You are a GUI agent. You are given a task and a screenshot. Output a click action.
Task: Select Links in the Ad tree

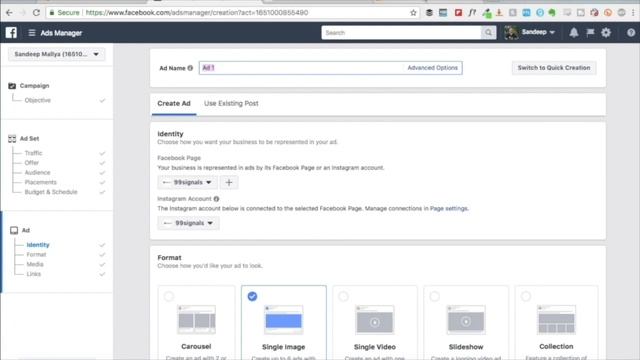34,274
